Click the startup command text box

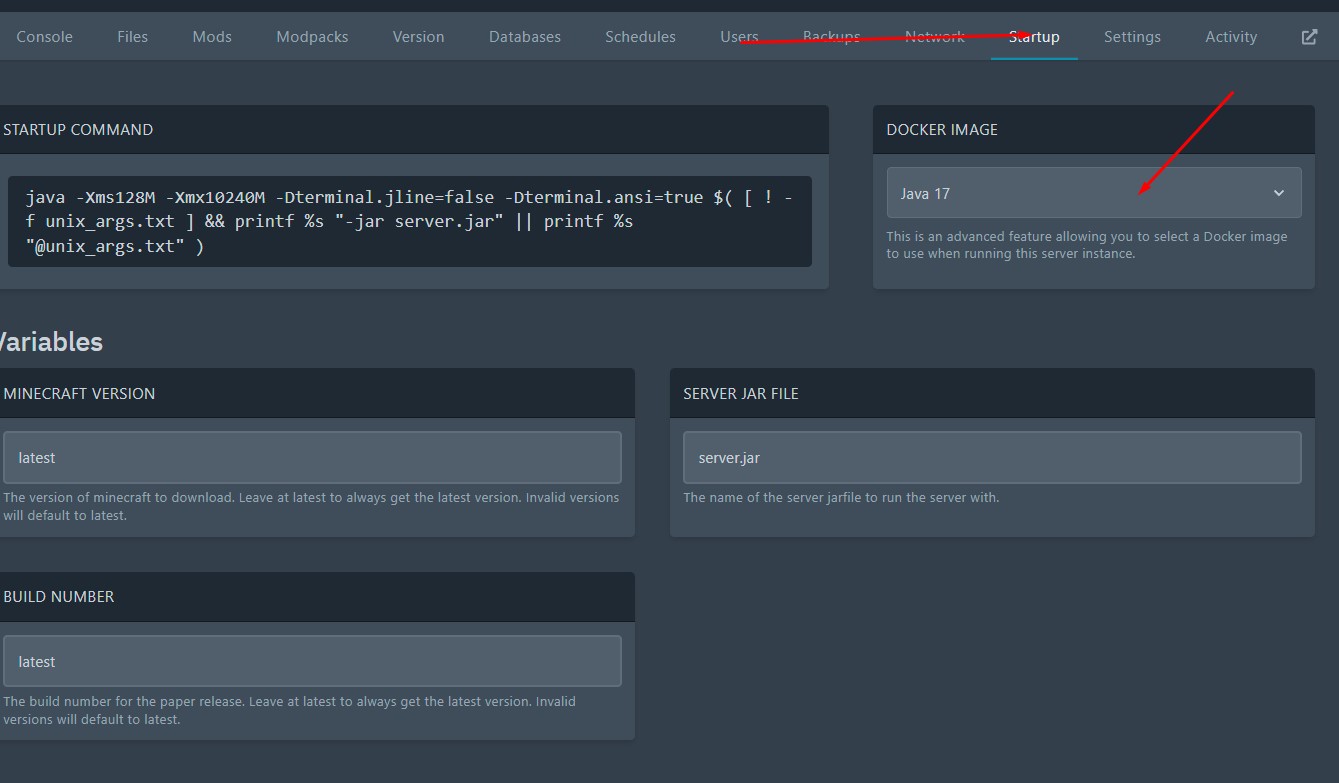409,221
